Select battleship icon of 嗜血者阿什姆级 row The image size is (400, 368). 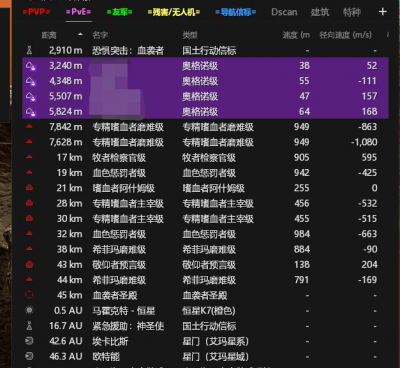[x=29, y=188]
